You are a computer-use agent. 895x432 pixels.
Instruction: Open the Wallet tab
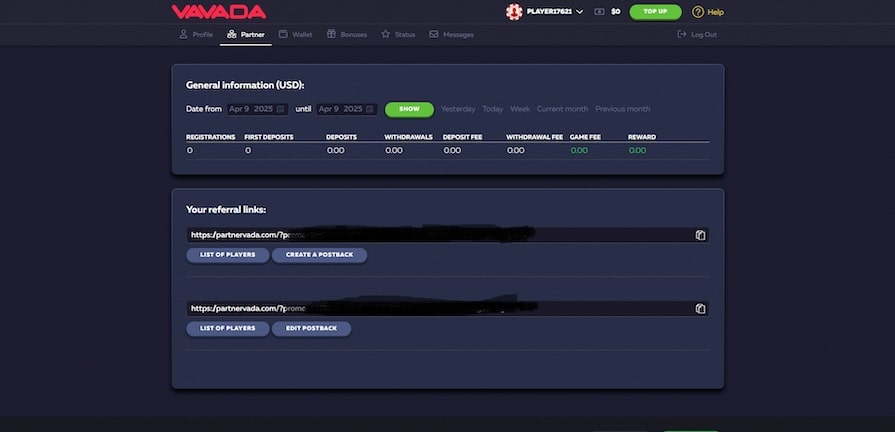[x=295, y=34]
